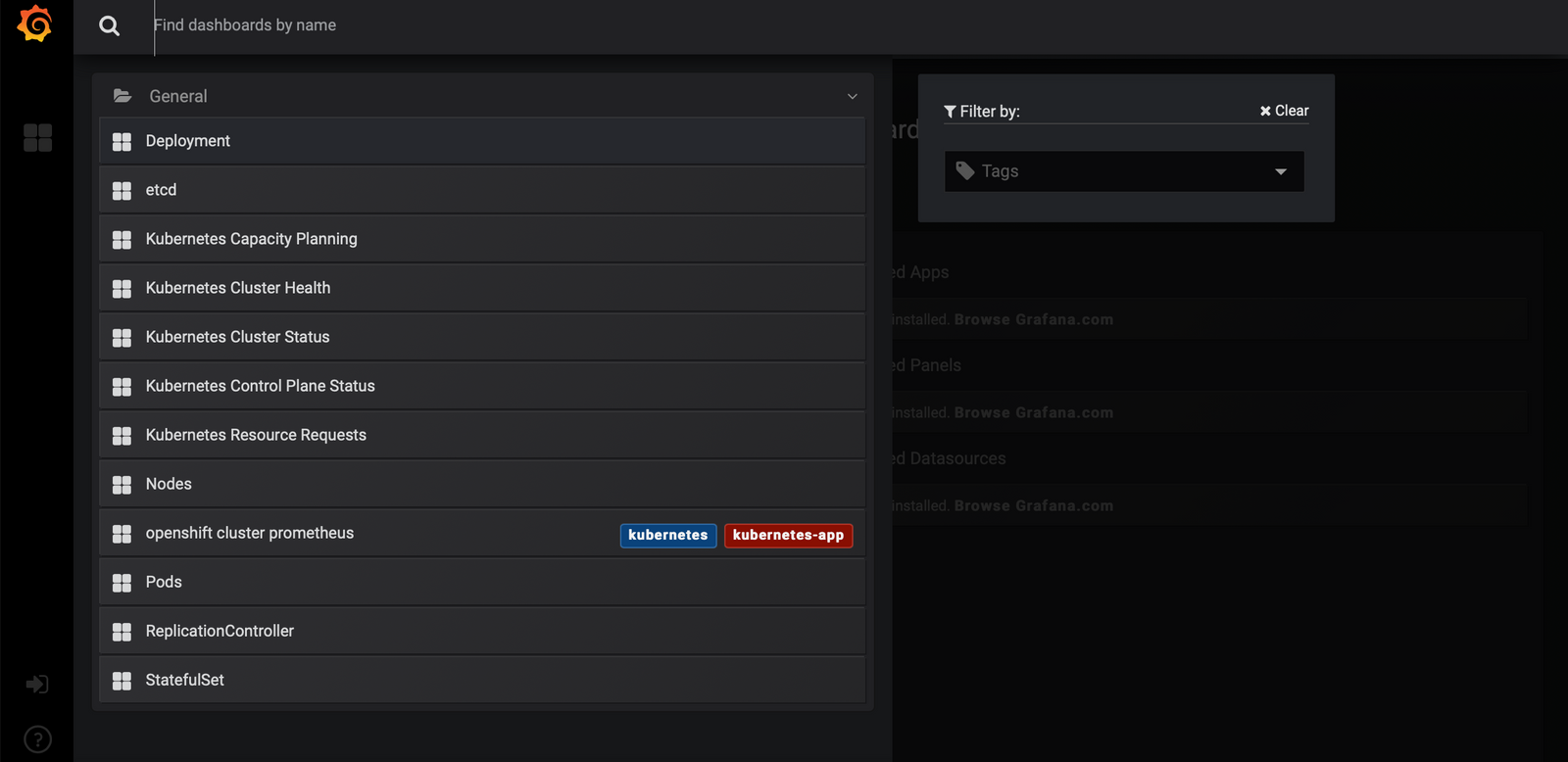Image resolution: width=1568 pixels, height=762 pixels.
Task: Click the tag icon in filter
Action: pyautogui.click(x=965, y=171)
